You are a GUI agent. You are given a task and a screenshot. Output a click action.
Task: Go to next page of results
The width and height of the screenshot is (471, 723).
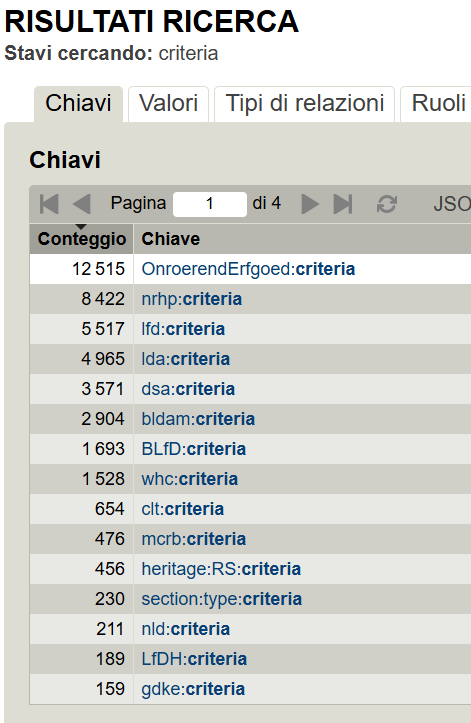click(x=310, y=204)
